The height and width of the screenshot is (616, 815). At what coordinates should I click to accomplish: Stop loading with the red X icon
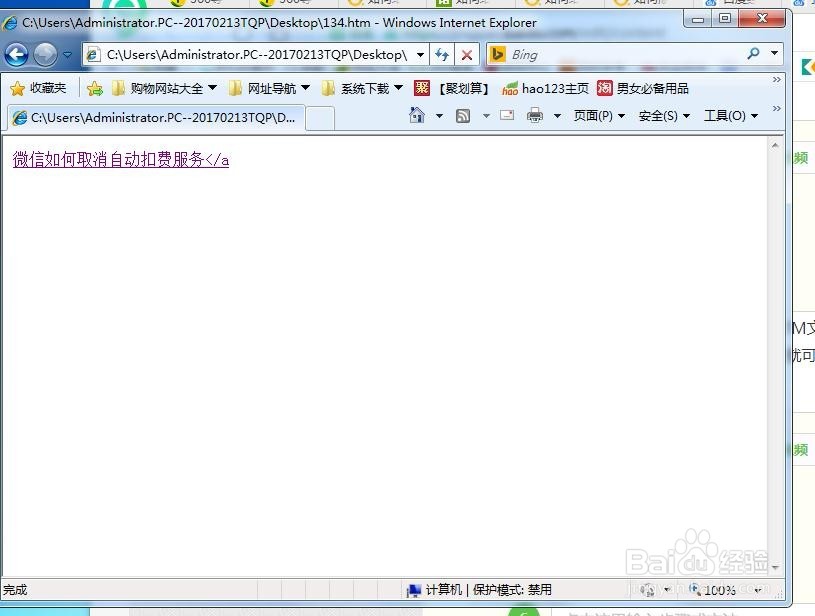[x=467, y=55]
